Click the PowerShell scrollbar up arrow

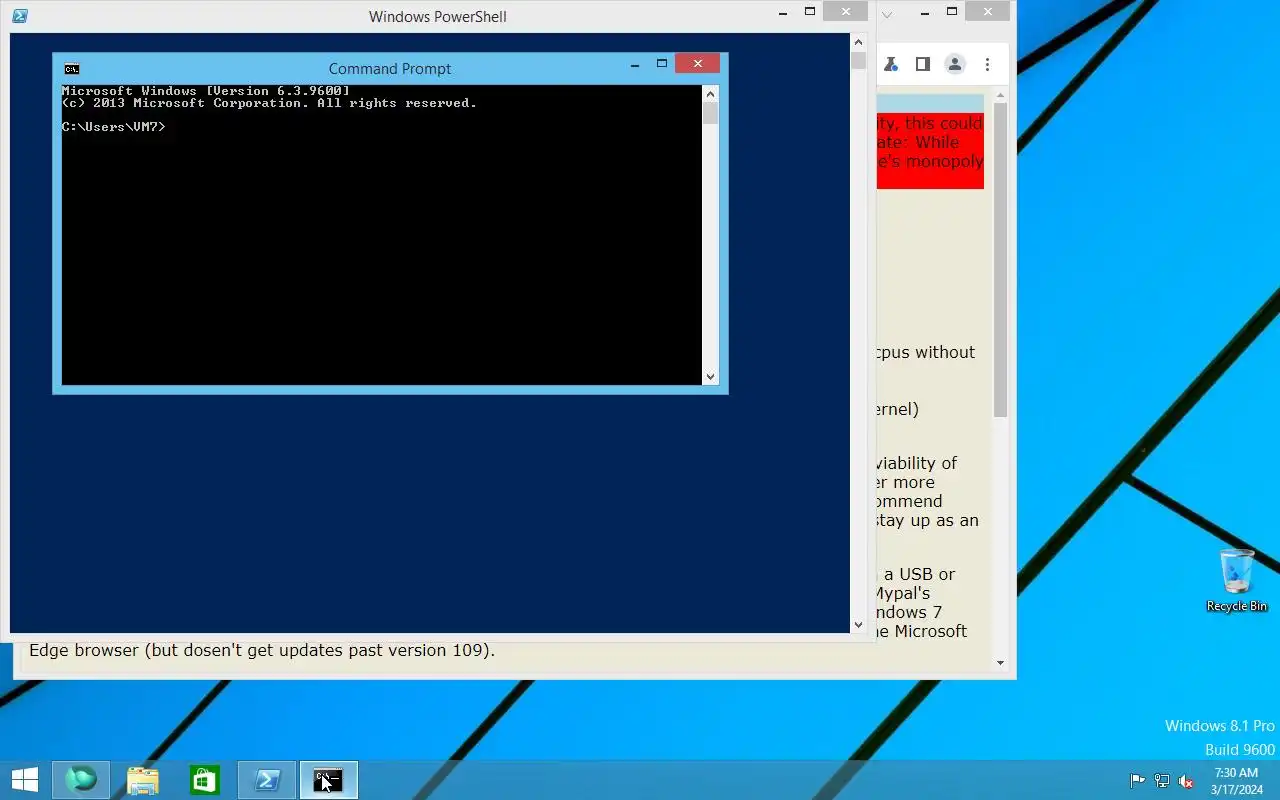(x=858, y=42)
